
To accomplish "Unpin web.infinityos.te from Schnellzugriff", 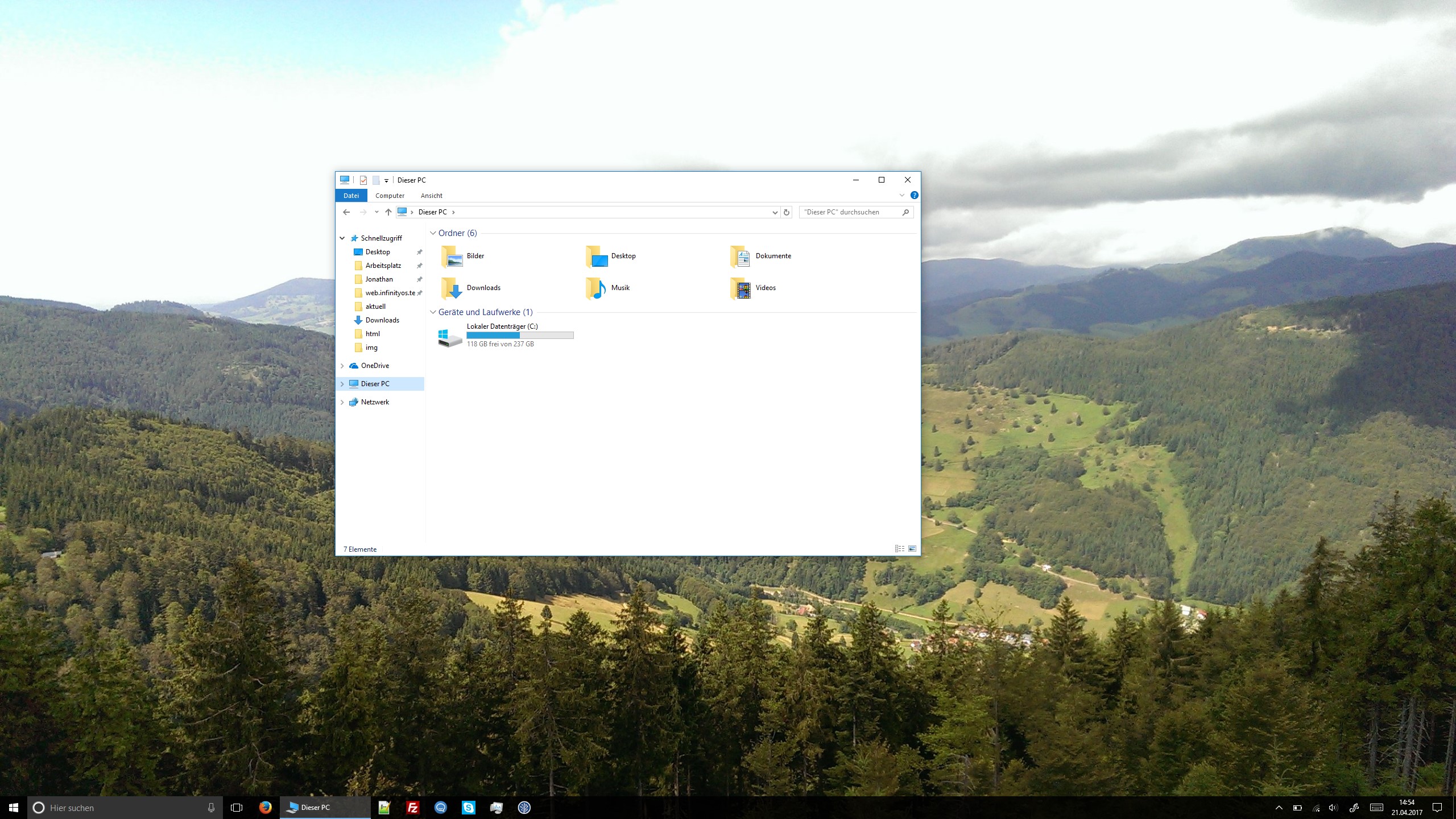I will pos(419,292).
